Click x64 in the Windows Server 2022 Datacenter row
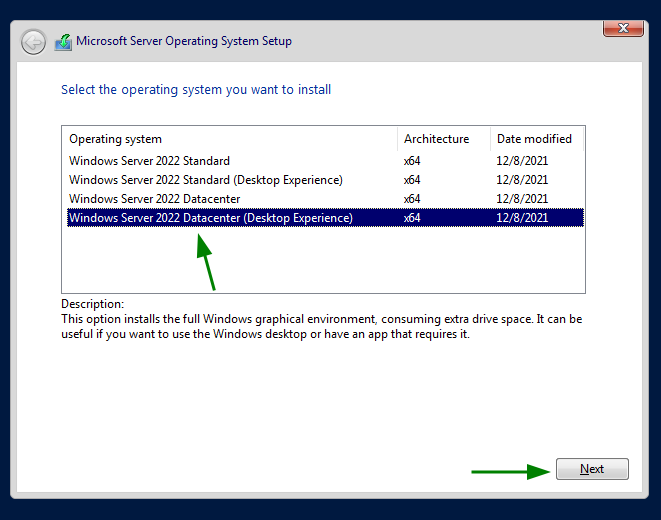This screenshot has width=661, height=520. [412, 199]
